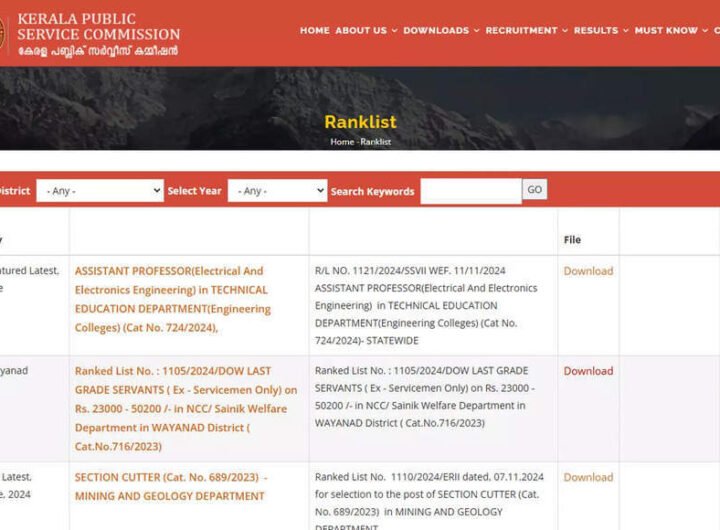
Task: Download the Section Cutter ranklist file
Action: (588, 477)
